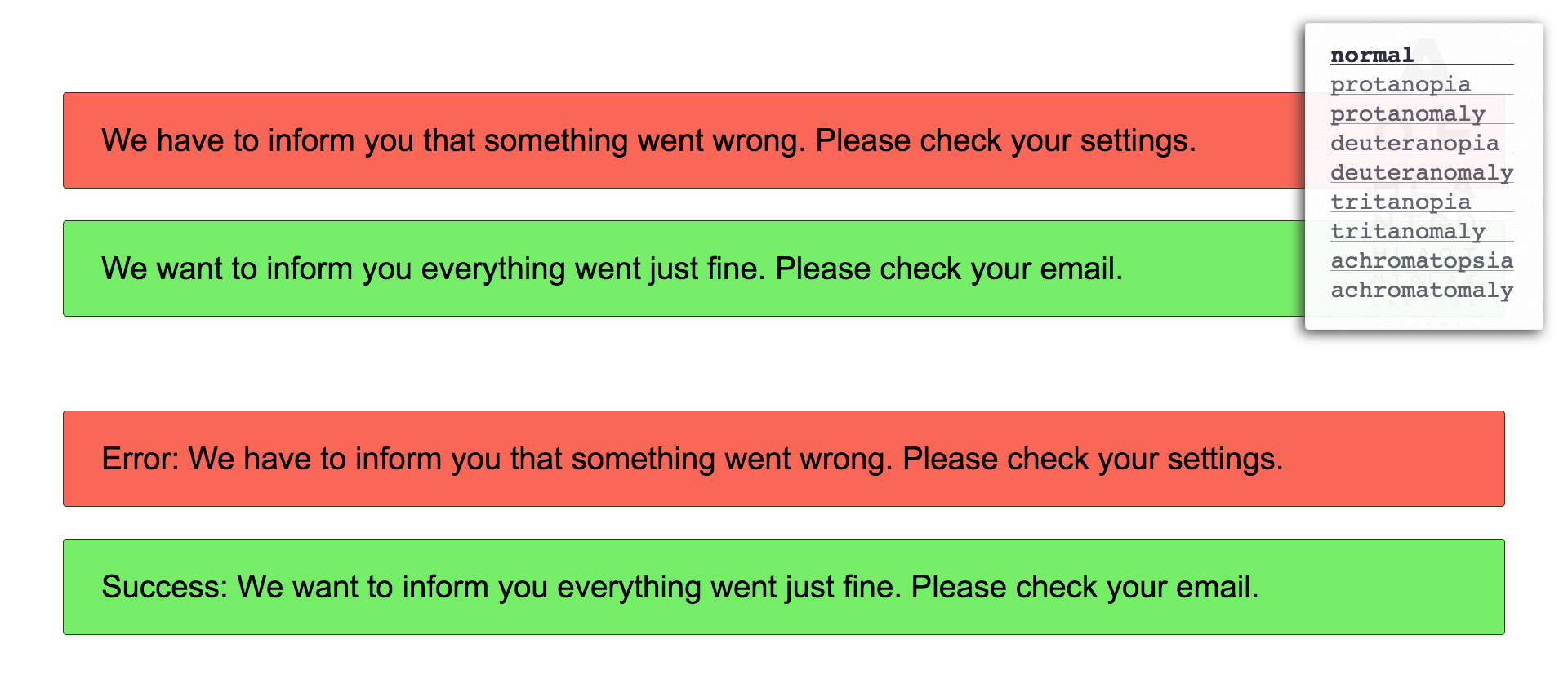
Task: Choose the protanomaly filter option
Action: point(1408,113)
